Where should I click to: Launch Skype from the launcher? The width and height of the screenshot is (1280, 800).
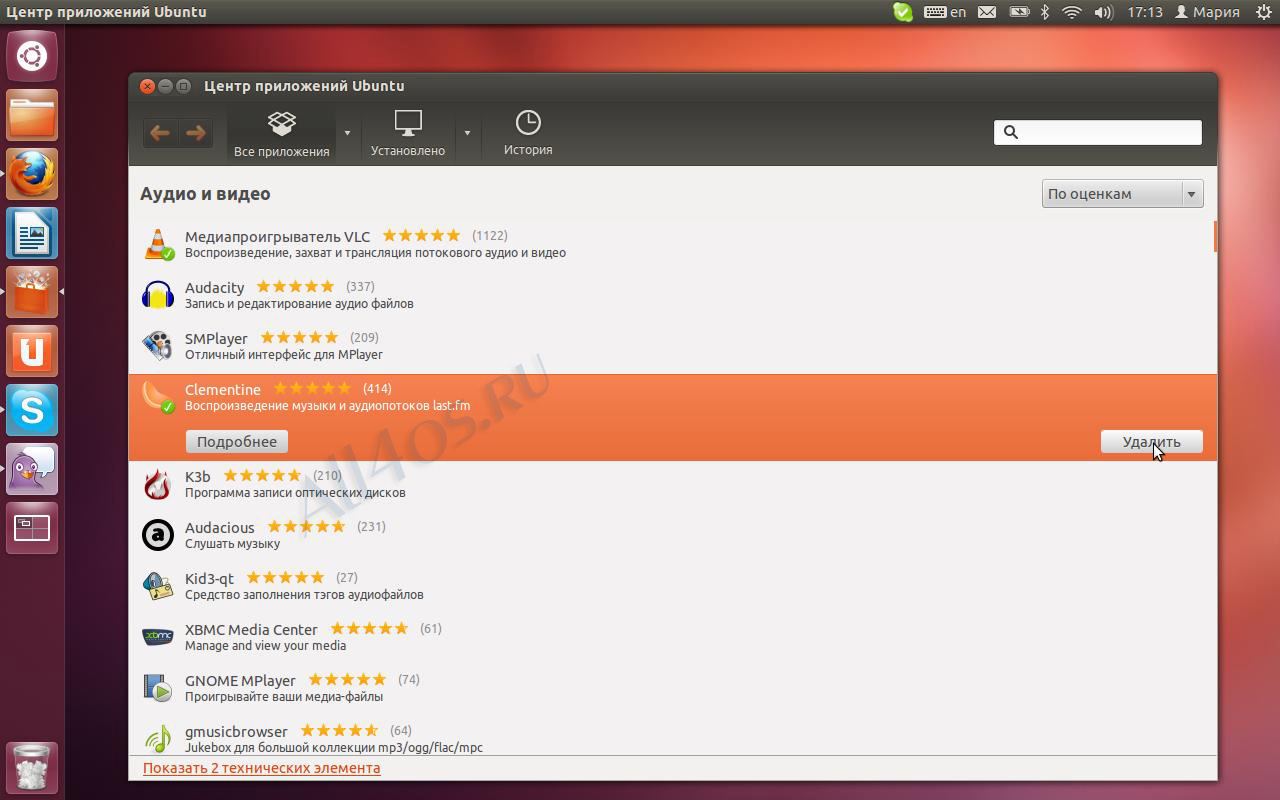tap(32, 410)
